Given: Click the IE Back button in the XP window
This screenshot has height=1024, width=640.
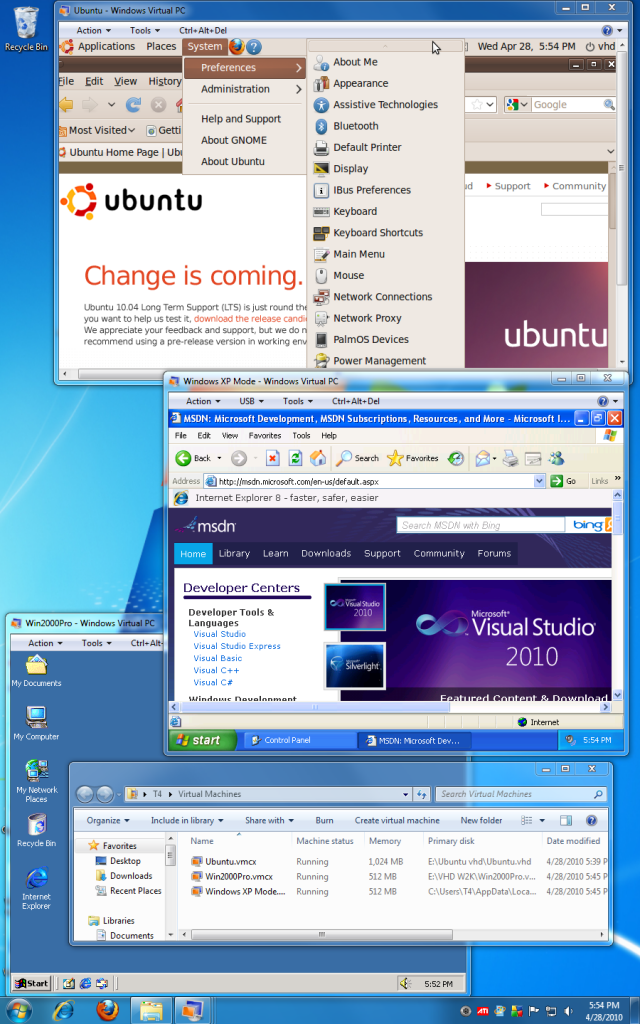Looking at the screenshot, I should pyautogui.click(x=193, y=458).
